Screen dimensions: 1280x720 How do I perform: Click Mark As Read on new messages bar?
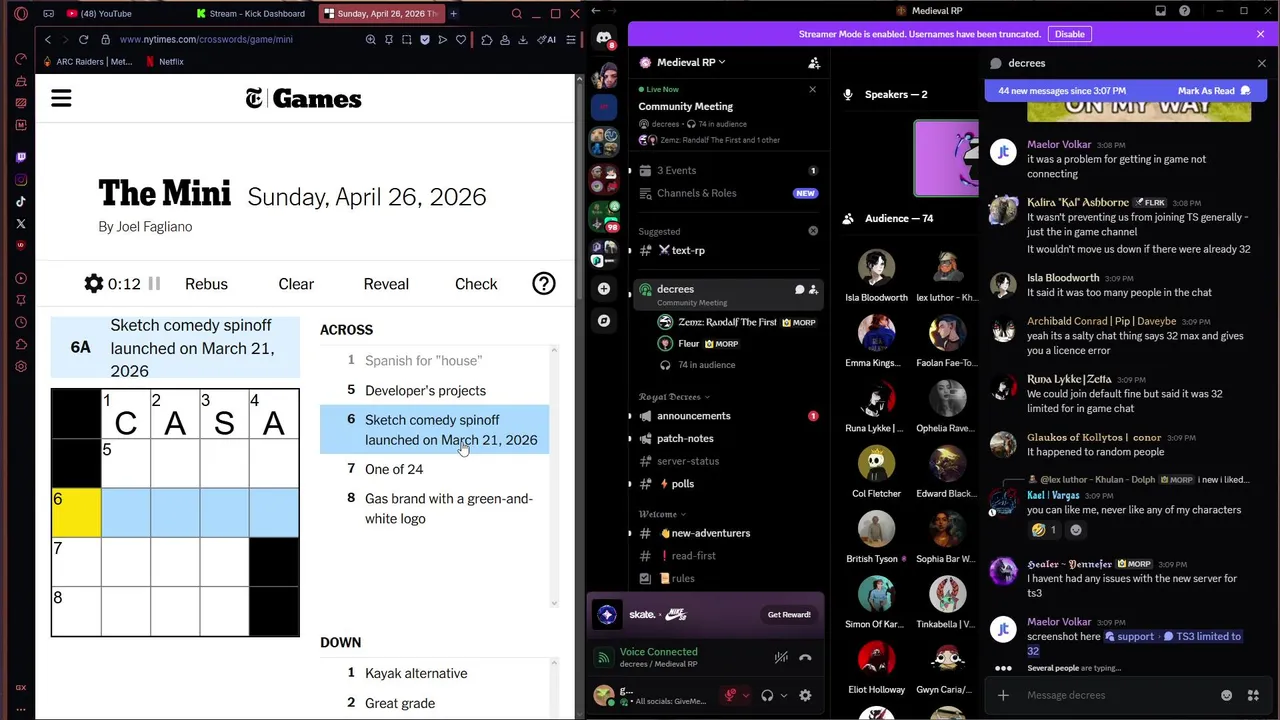[1214, 91]
